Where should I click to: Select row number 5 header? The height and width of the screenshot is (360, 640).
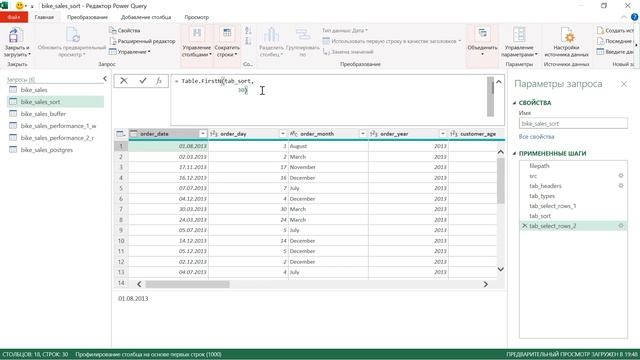click(121, 188)
